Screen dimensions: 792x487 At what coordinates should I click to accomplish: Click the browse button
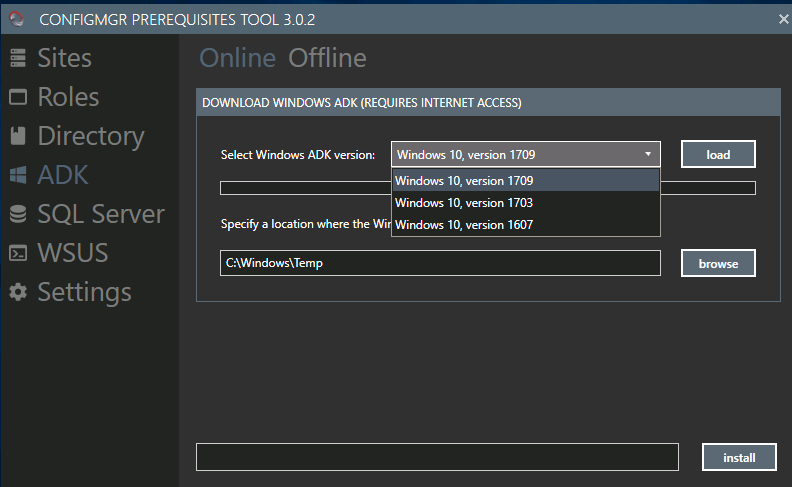(718, 263)
